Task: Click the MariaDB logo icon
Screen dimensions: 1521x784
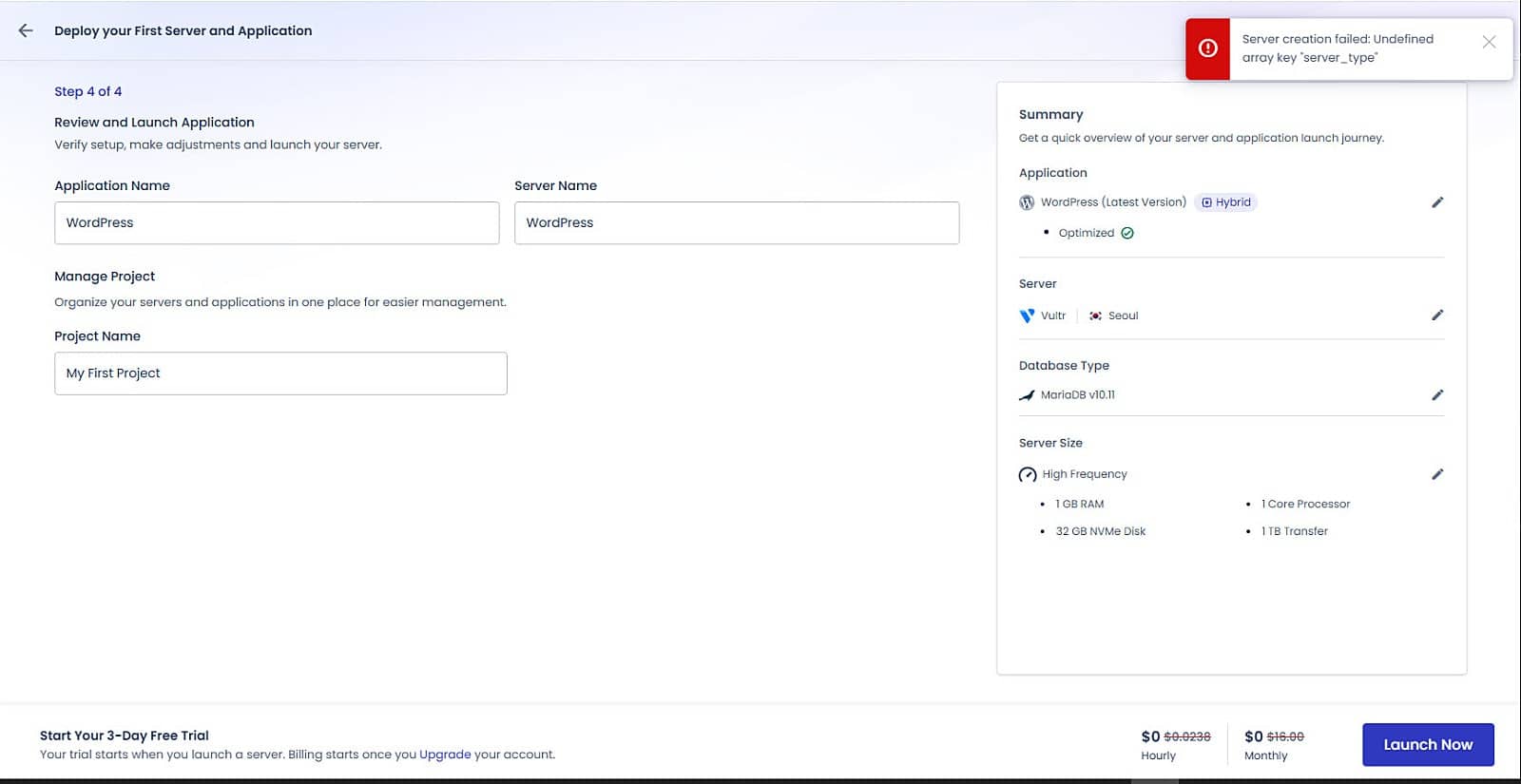Action: tap(1027, 395)
